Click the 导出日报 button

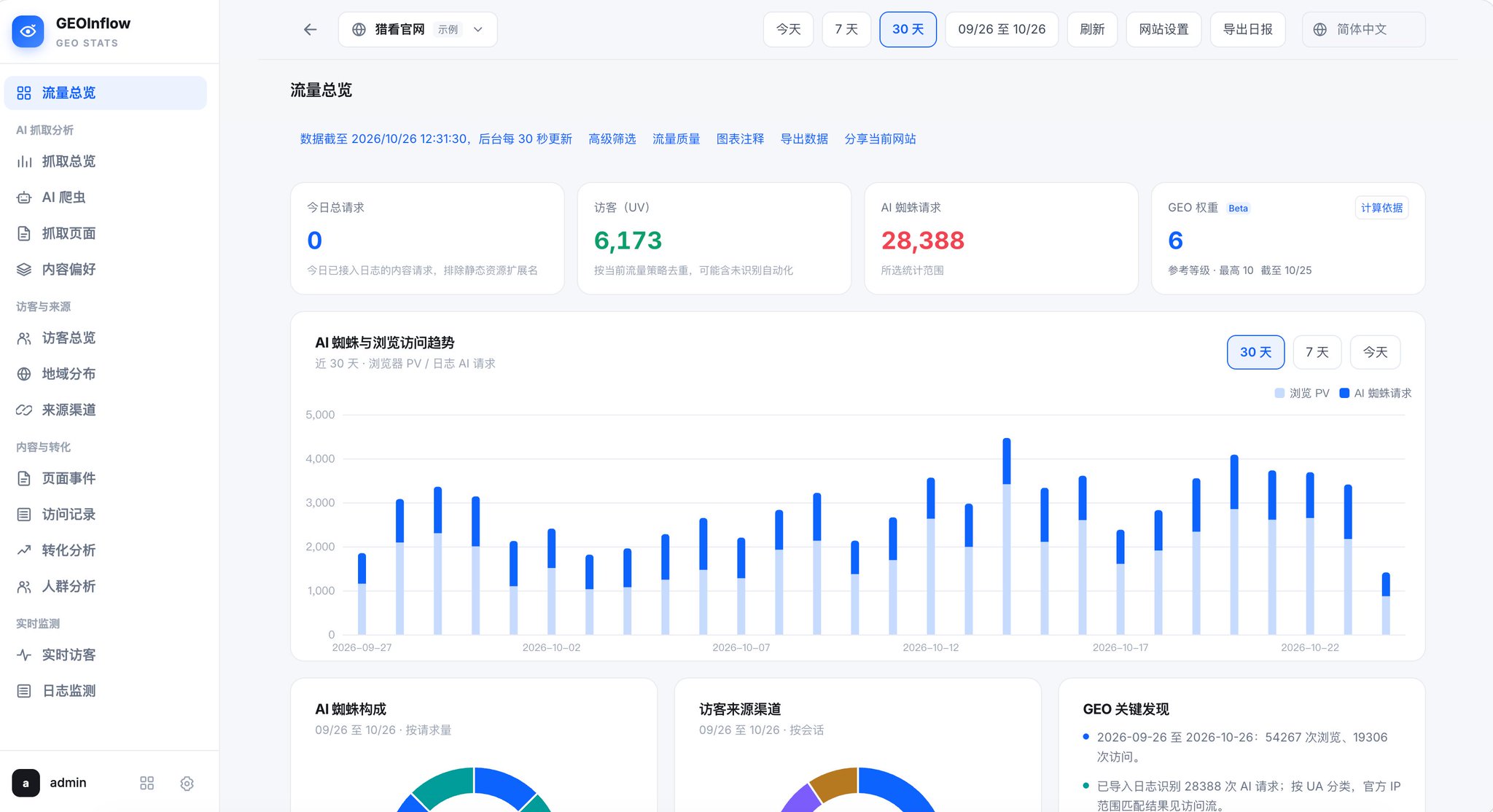tap(1247, 30)
